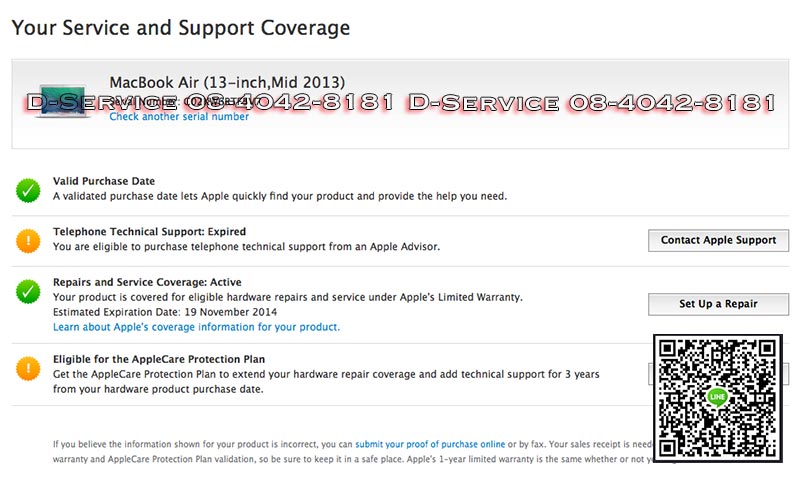This screenshot has height=478, width=800.
Task: Select the Eligible for the AppleCare Protection Plan heading
Action: 159,359
